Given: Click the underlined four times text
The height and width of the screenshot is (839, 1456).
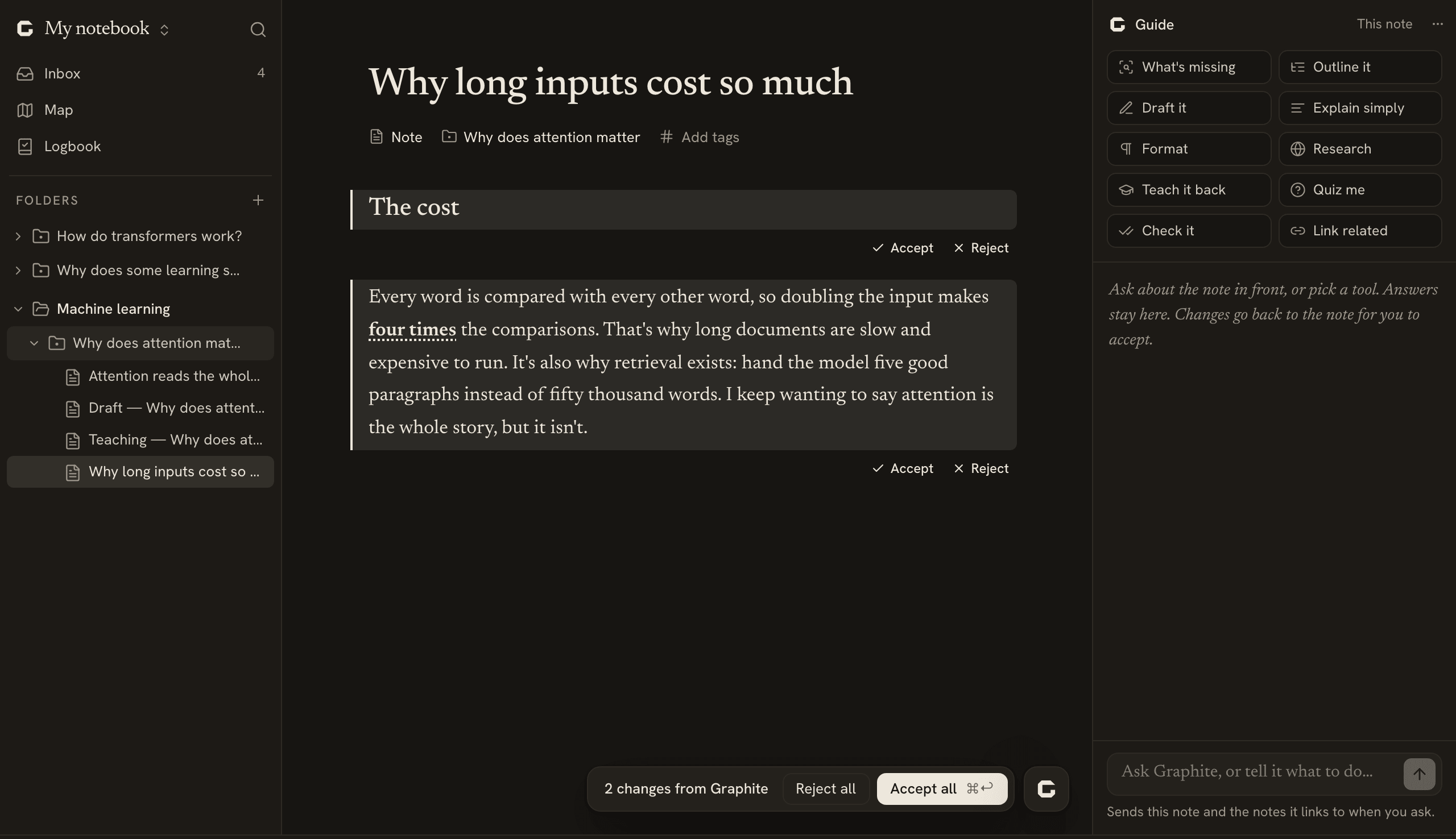Looking at the screenshot, I should click(412, 330).
